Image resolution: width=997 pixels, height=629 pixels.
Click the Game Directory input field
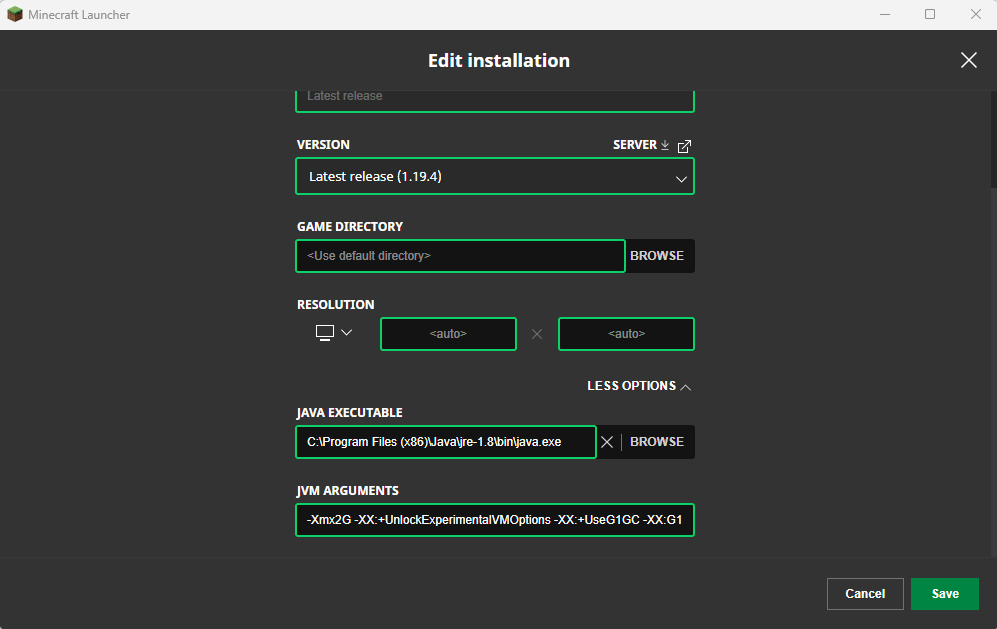pyautogui.click(x=460, y=256)
